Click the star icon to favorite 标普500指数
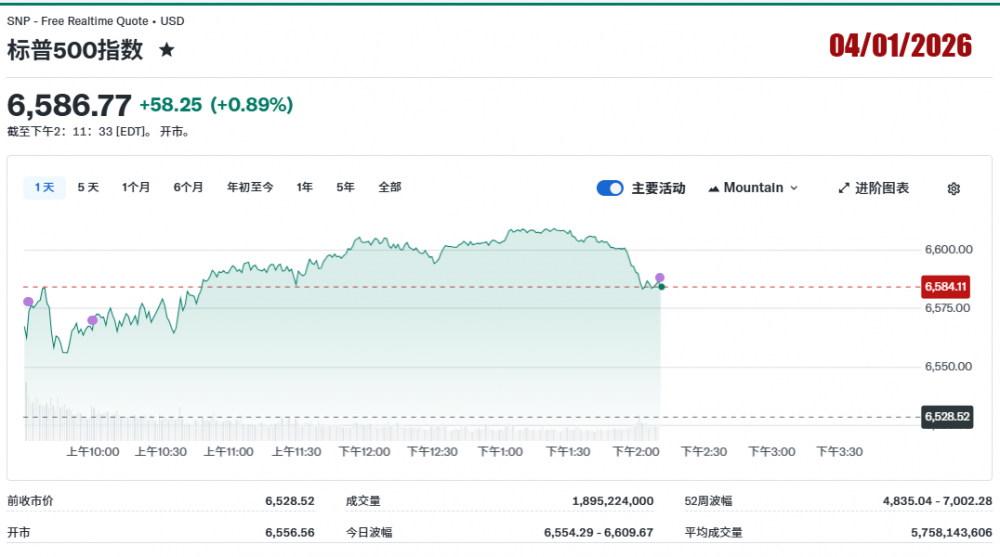The image size is (1000, 557). click(x=167, y=50)
